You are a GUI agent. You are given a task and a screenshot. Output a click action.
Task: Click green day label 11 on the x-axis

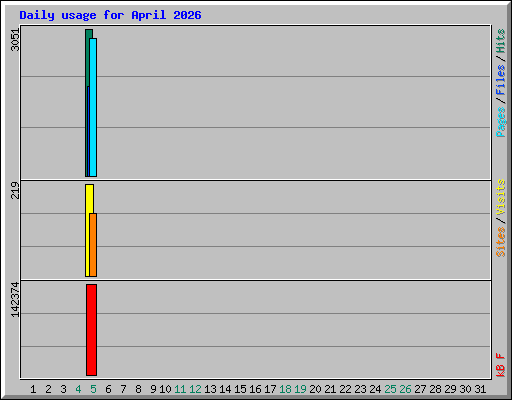coord(180,389)
